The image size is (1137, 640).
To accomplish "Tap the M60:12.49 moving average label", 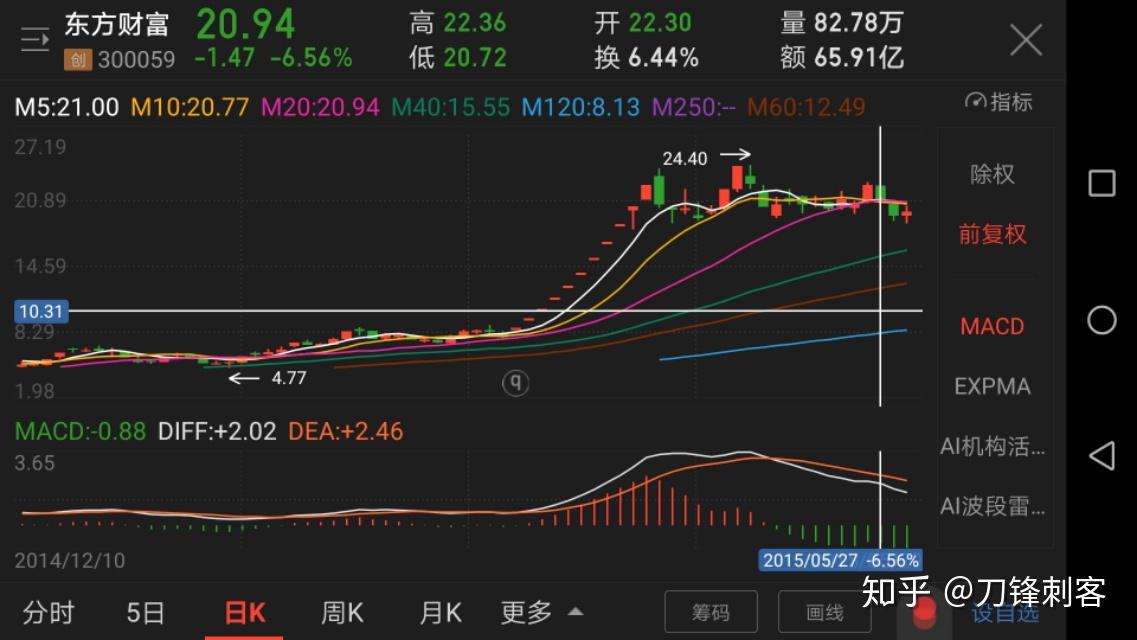I will pyautogui.click(x=806, y=107).
